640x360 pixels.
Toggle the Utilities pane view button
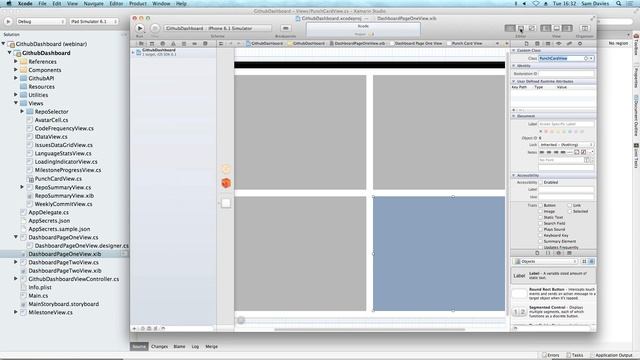(567, 28)
